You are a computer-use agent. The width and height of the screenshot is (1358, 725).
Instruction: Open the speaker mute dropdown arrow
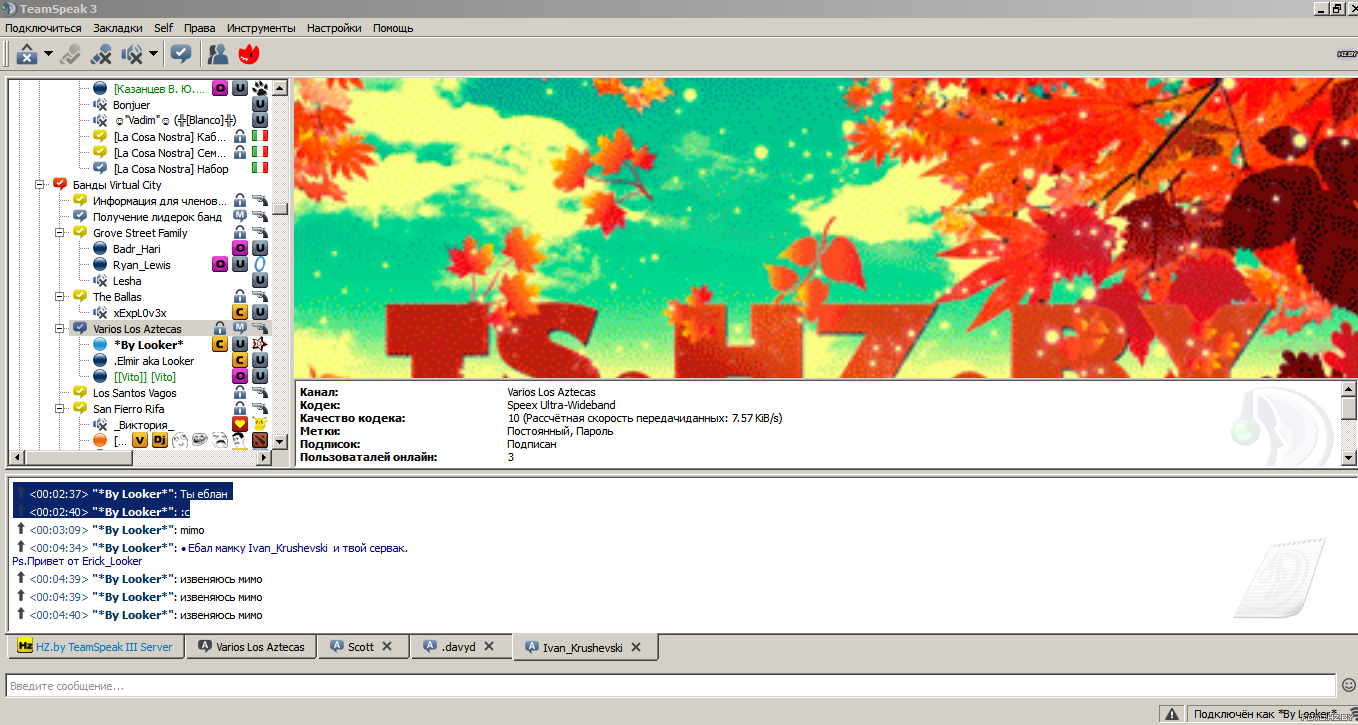pos(153,54)
